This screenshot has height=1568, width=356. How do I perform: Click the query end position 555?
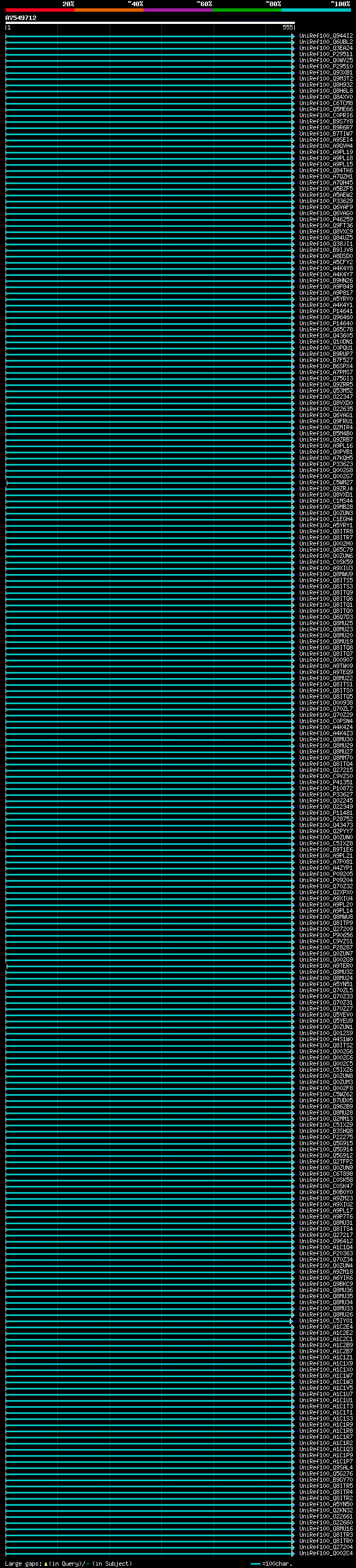pos(287,27)
